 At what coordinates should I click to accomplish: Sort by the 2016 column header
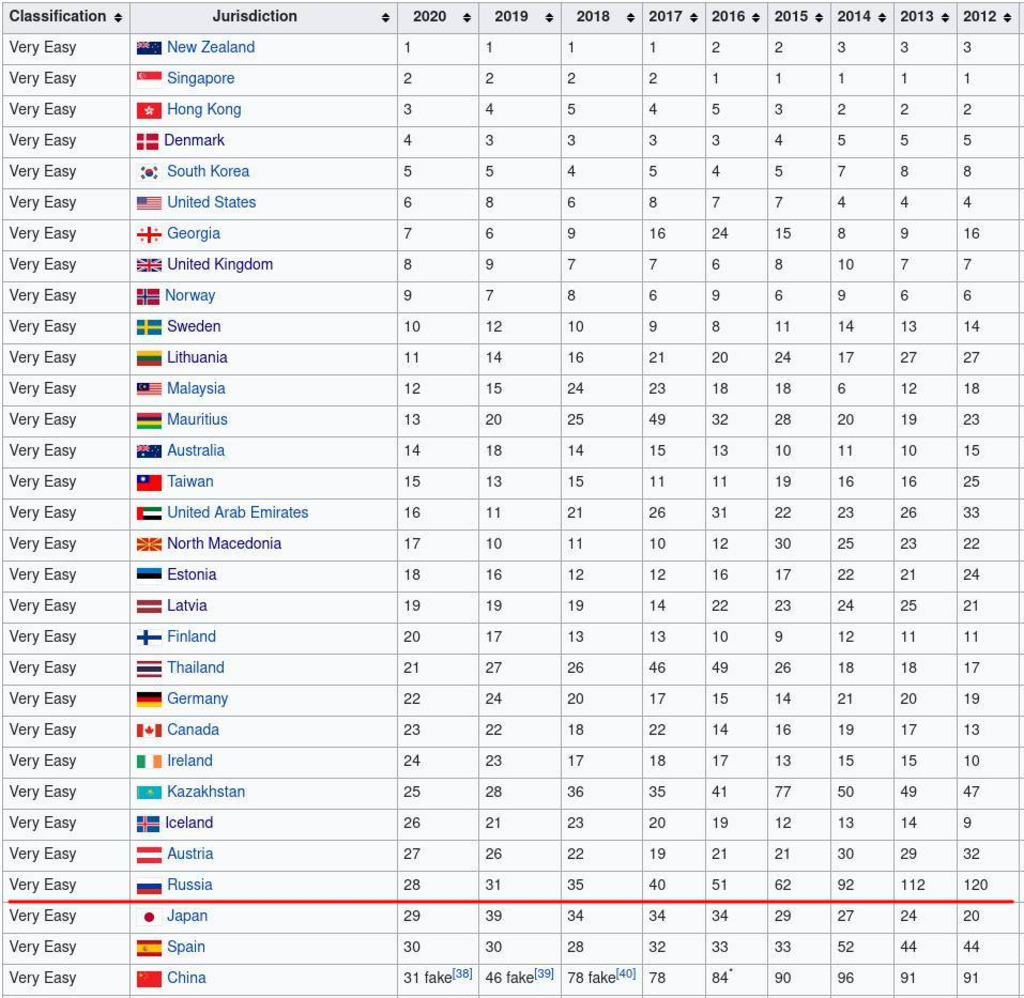click(735, 17)
